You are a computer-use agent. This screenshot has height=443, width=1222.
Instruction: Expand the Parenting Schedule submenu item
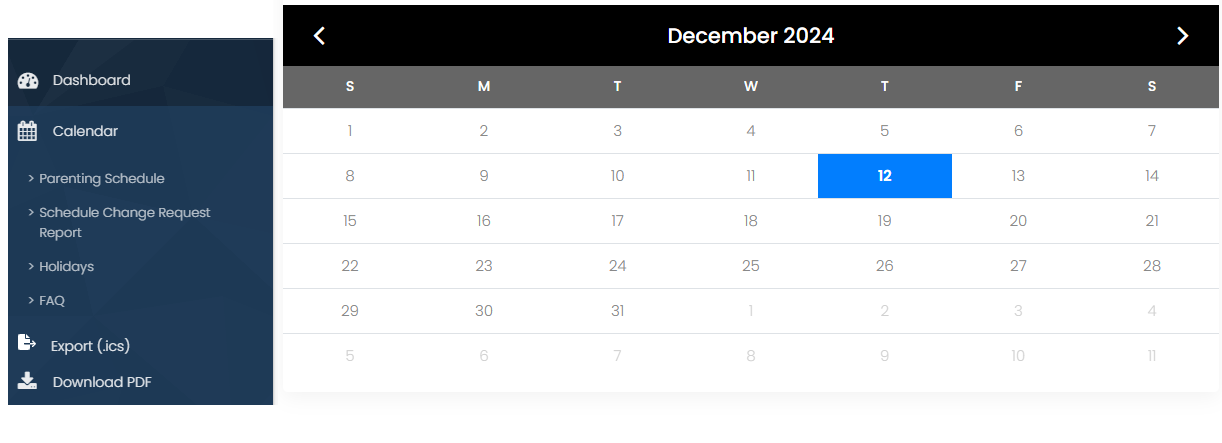(x=101, y=179)
